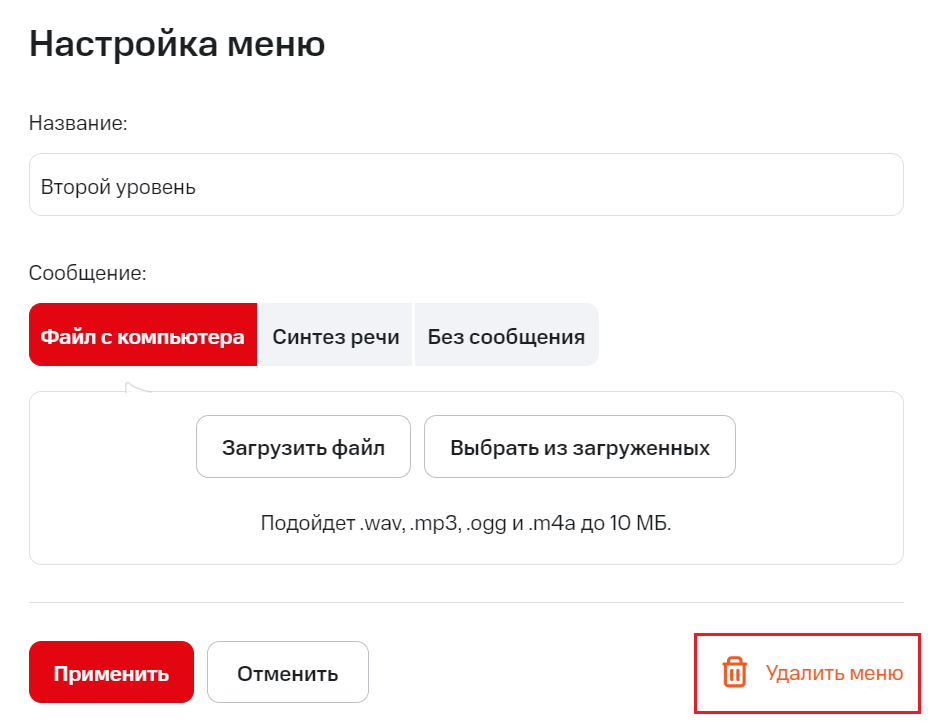Image resolution: width=928 pixels, height=723 pixels.
Task: Click the supported file formats hint text
Action: tap(465, 523)
